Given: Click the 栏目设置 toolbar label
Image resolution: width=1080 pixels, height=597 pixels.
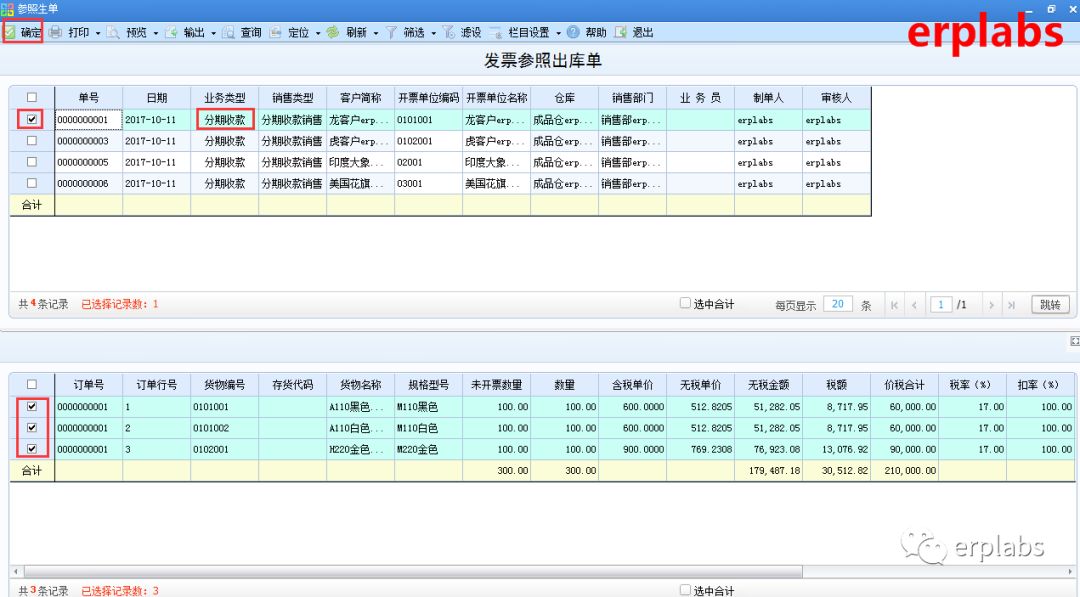Looking at the screenshot, I should point(529,32).
